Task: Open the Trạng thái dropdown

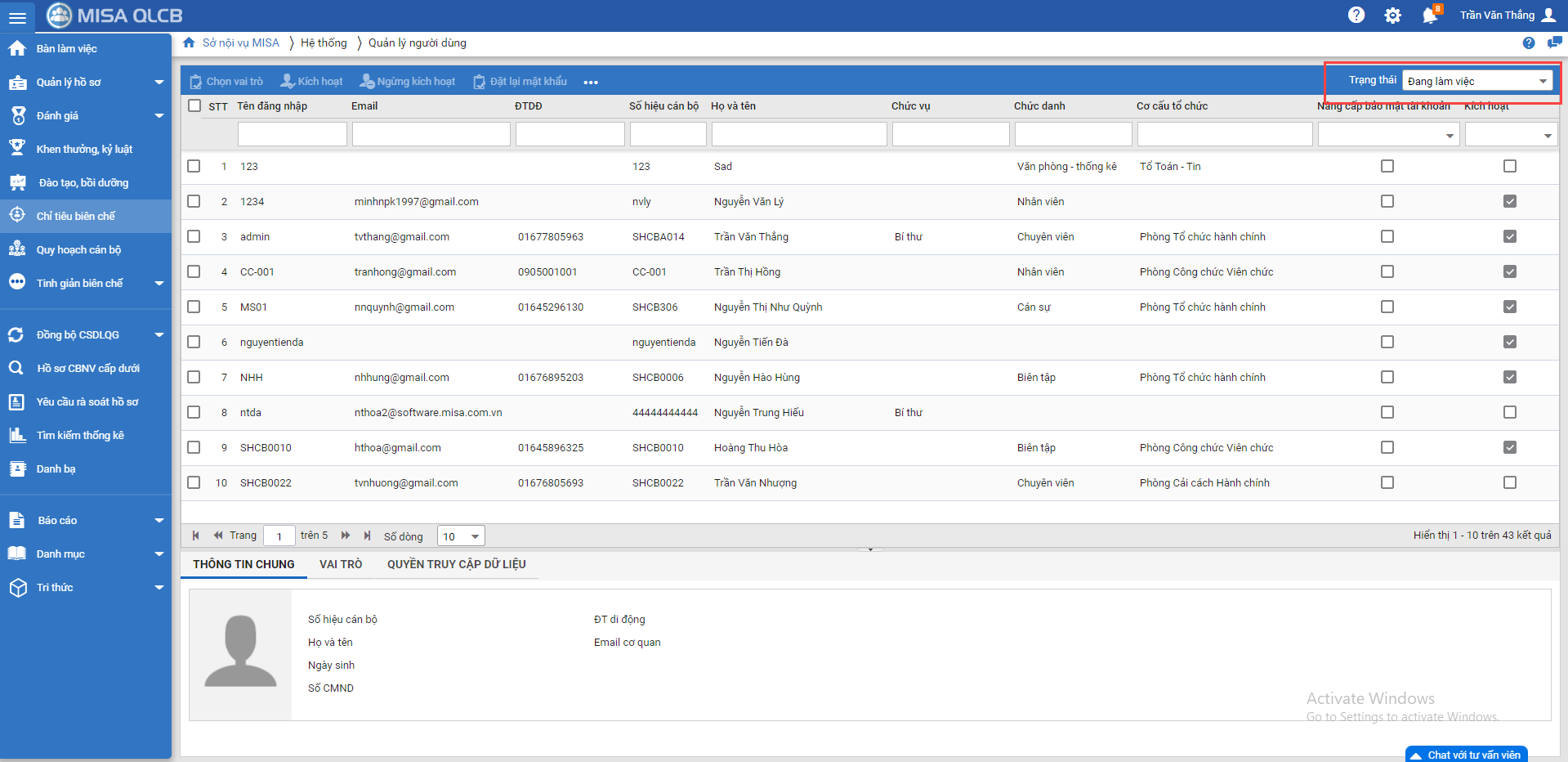Action: pos(1476,81)
